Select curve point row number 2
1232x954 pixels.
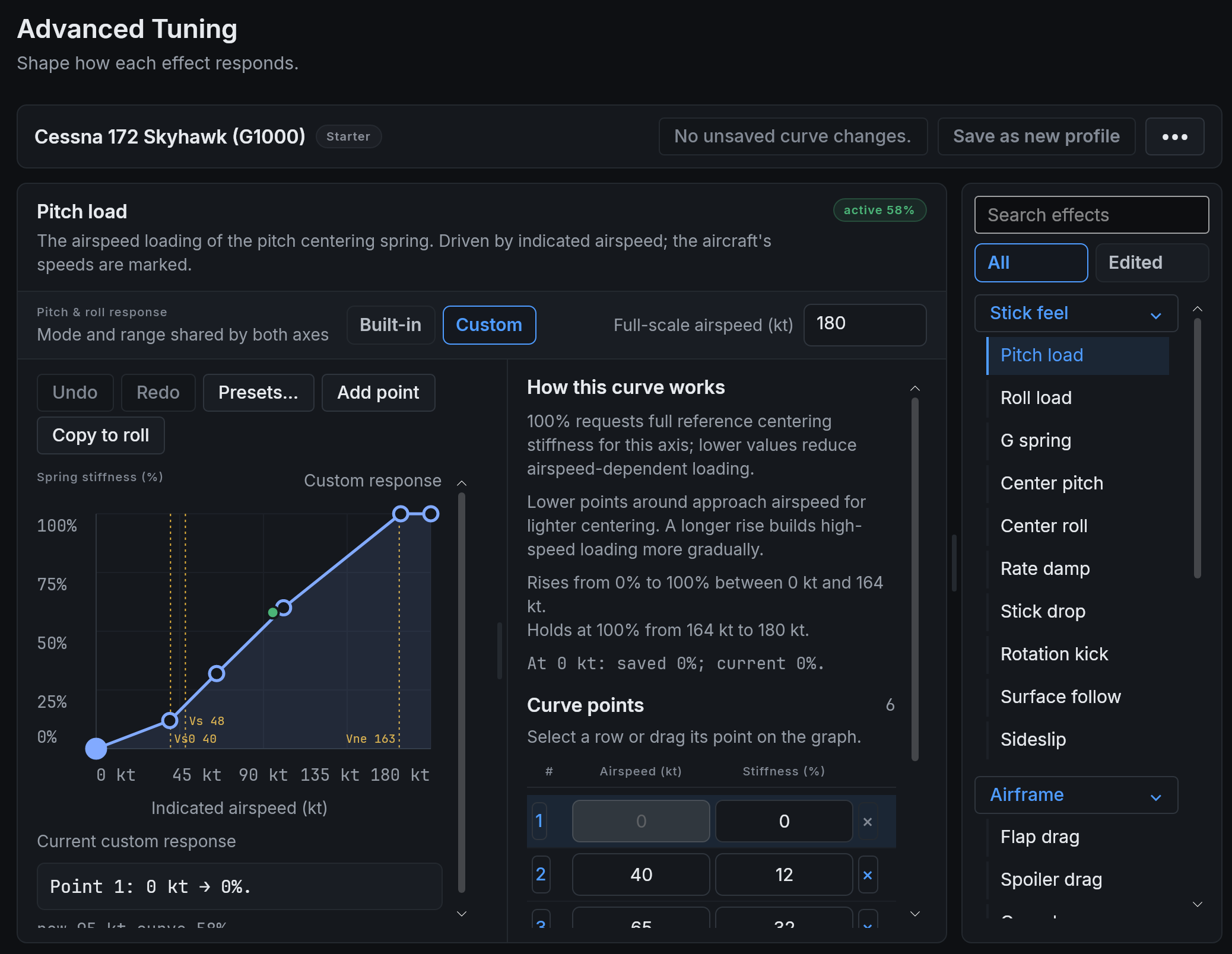tap(540, 875)
